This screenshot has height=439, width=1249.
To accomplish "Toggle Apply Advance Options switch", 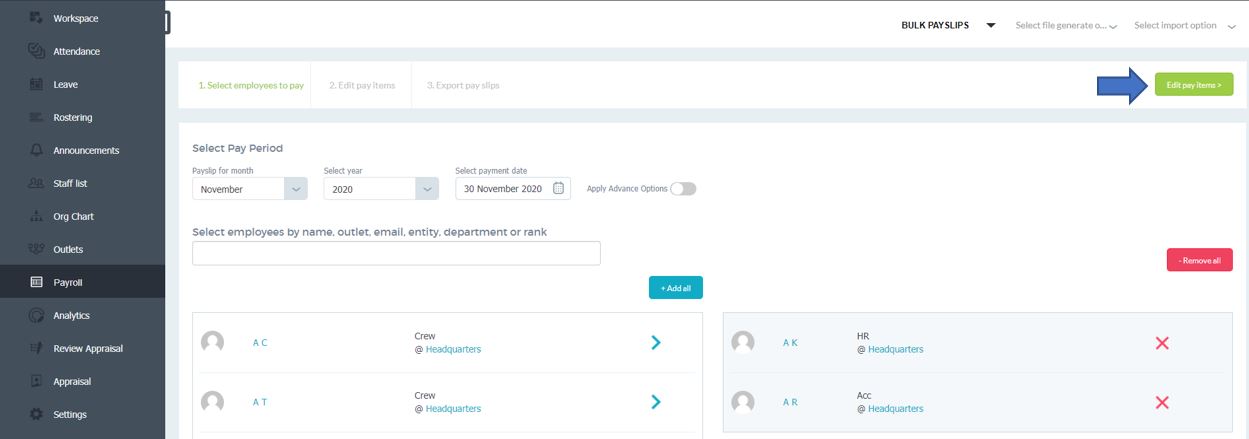I will point(683,188).
